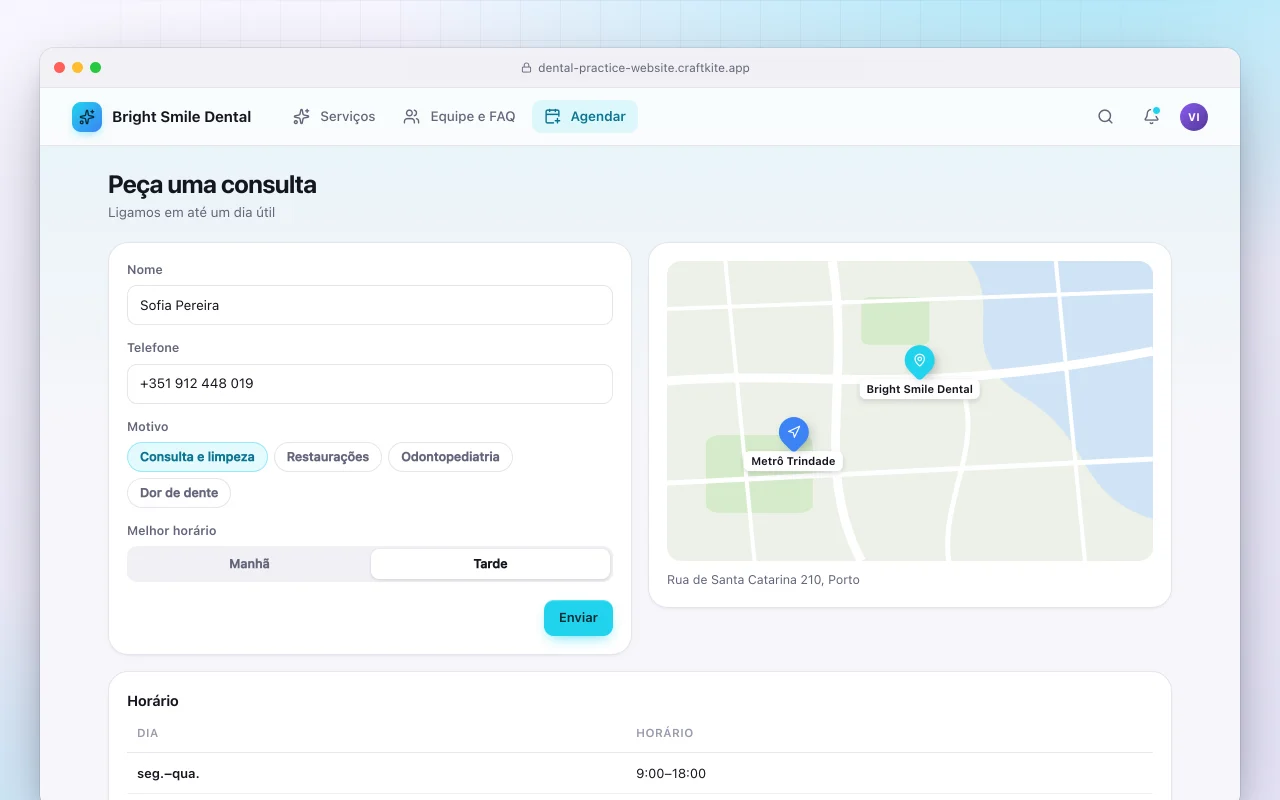
Task: Open the Agendar menu item
Action: [x=585, y=117]
